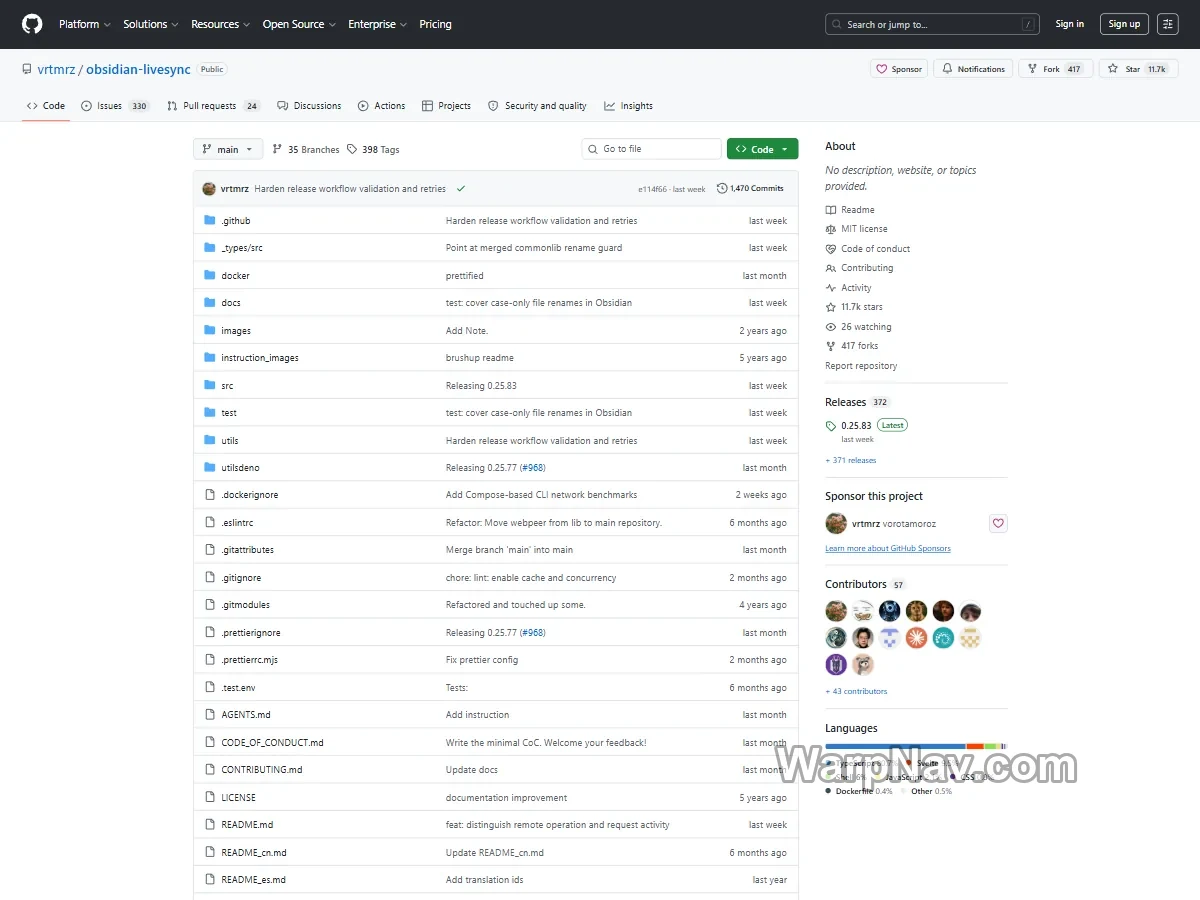This screenshot has width=1200, height=900.
Task: View 417 forks link
Action: (852, 346)
